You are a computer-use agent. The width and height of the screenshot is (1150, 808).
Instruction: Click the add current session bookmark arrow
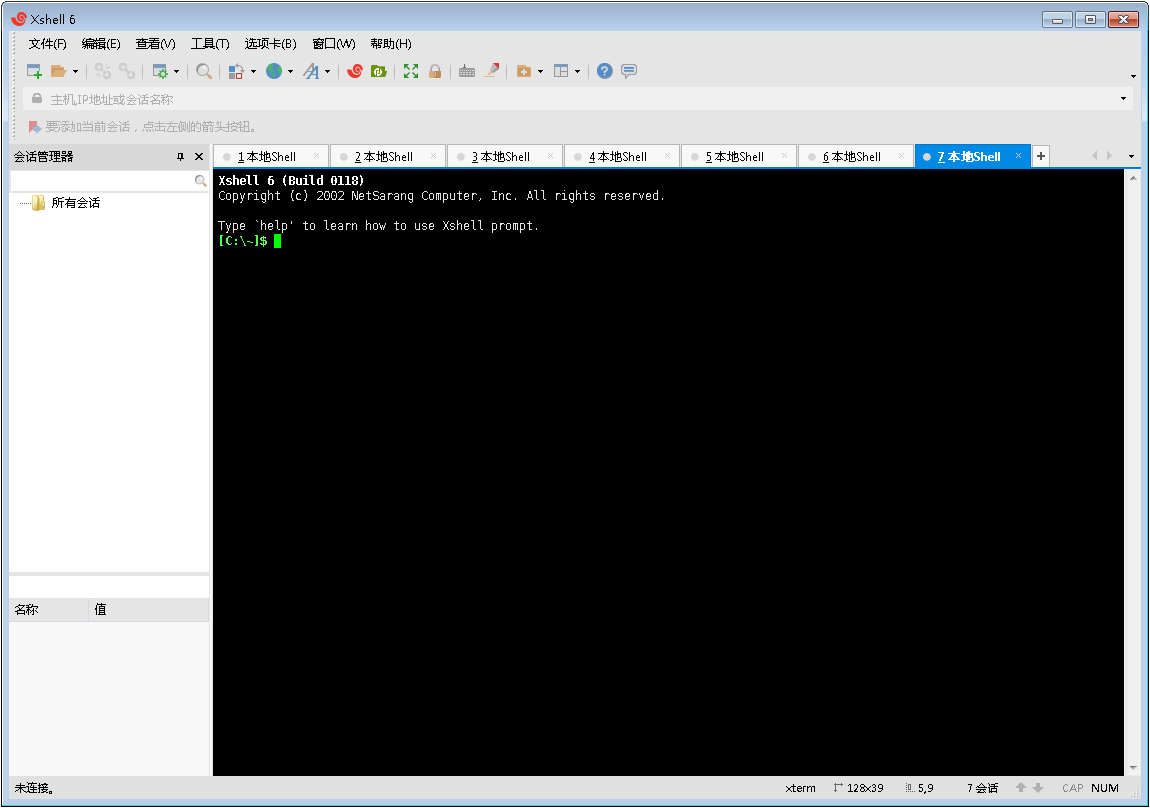(x=34, y=127)
